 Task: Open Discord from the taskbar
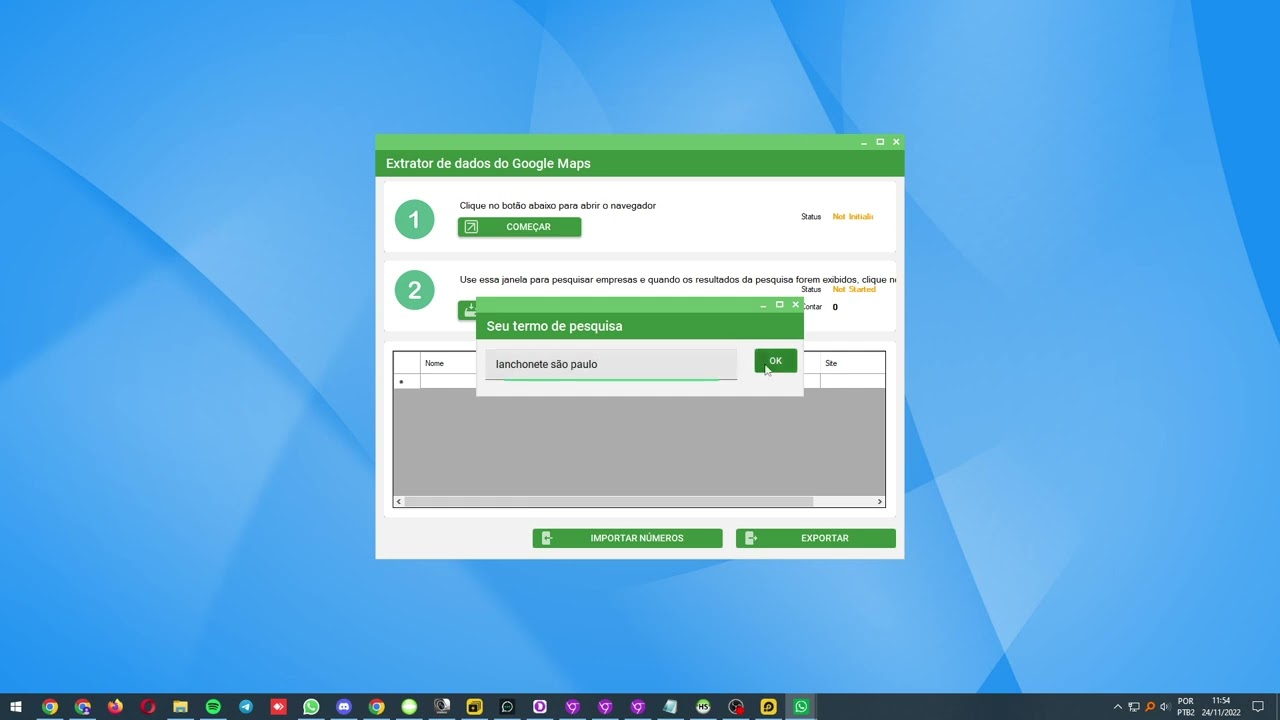(x=344, y=707)
